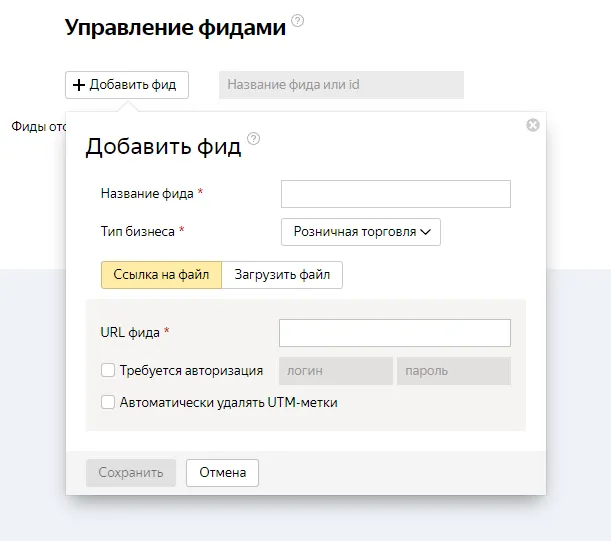Check Автоматически удалять UTM-метки
This screenshot has height=541, width=611.
point(108,402)
